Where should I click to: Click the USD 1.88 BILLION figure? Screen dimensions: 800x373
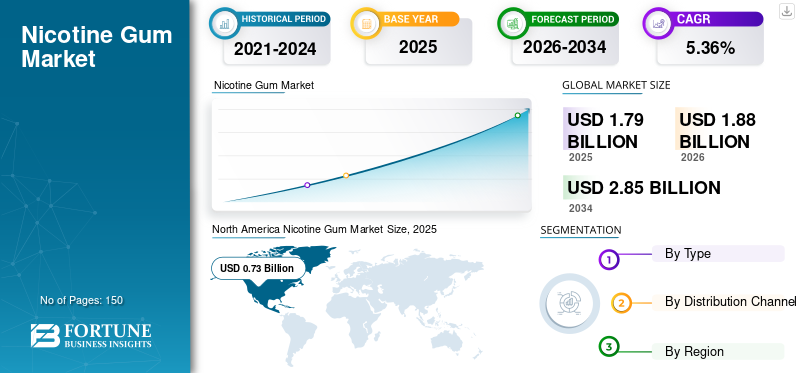click(717, 130)
